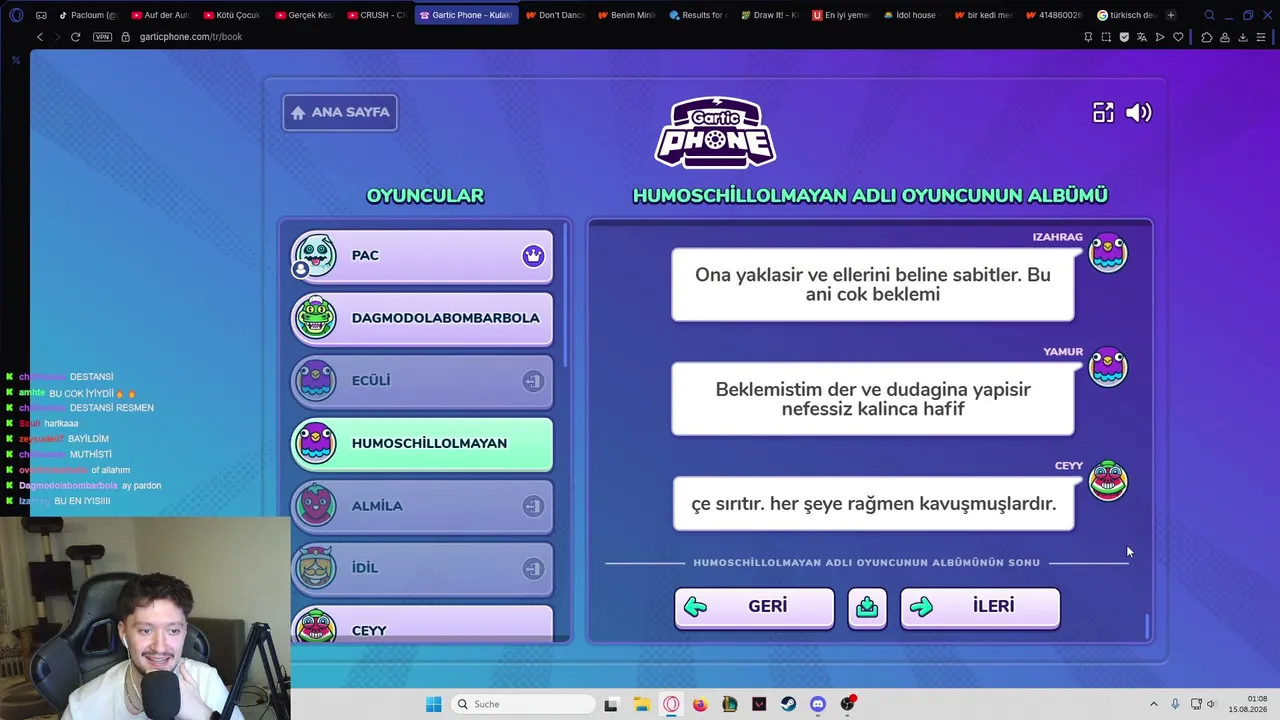This screenshot has height=720, width=1280.
Task: Click the message 'Ona yaklasir ve ellerini beline sabitler'
Action: (x=873, y=285)
